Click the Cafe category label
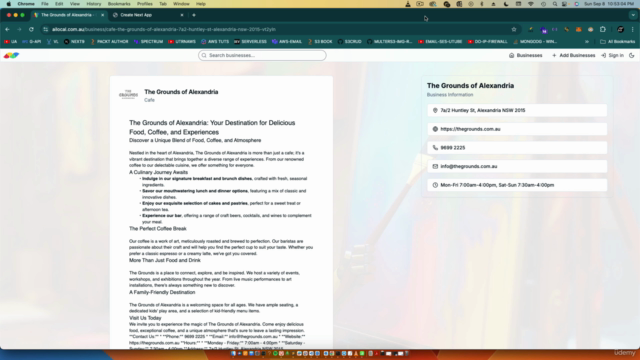Viewport: 640px width, 360px height. (x=149, y=100)
